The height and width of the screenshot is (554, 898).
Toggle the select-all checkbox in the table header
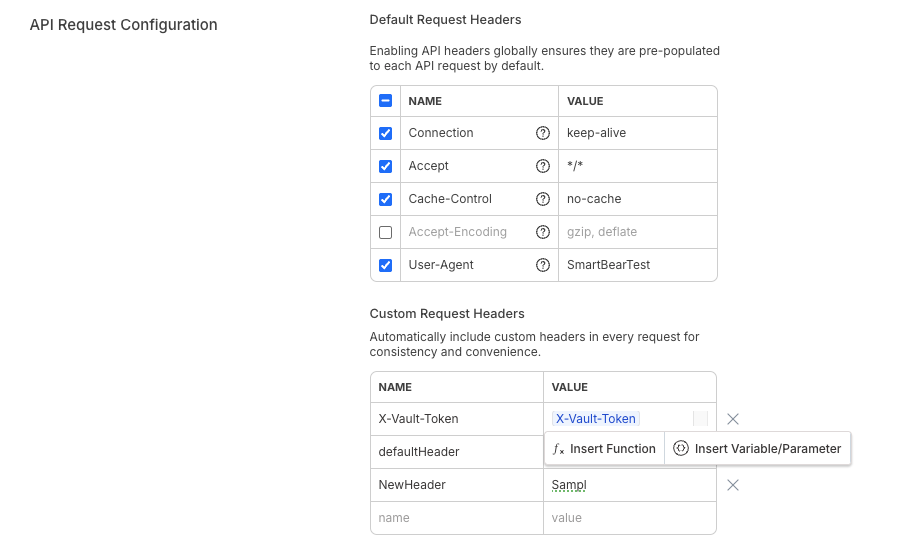[x=386, y=101]
